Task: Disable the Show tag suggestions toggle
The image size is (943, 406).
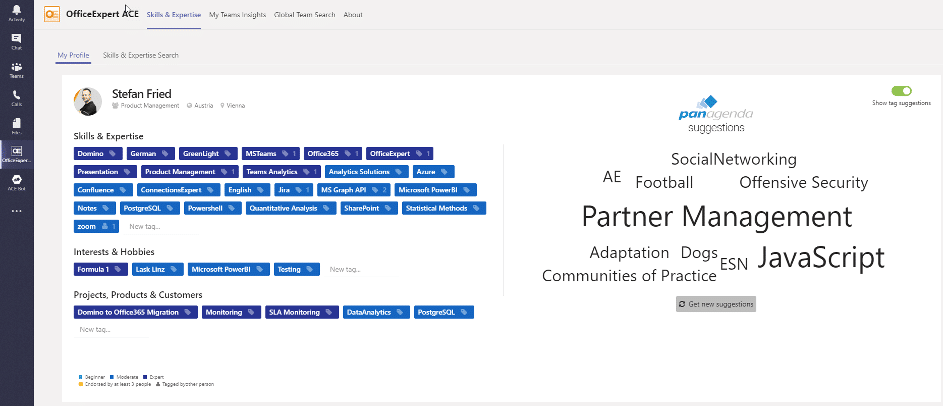Action: [x=901, y=91]
